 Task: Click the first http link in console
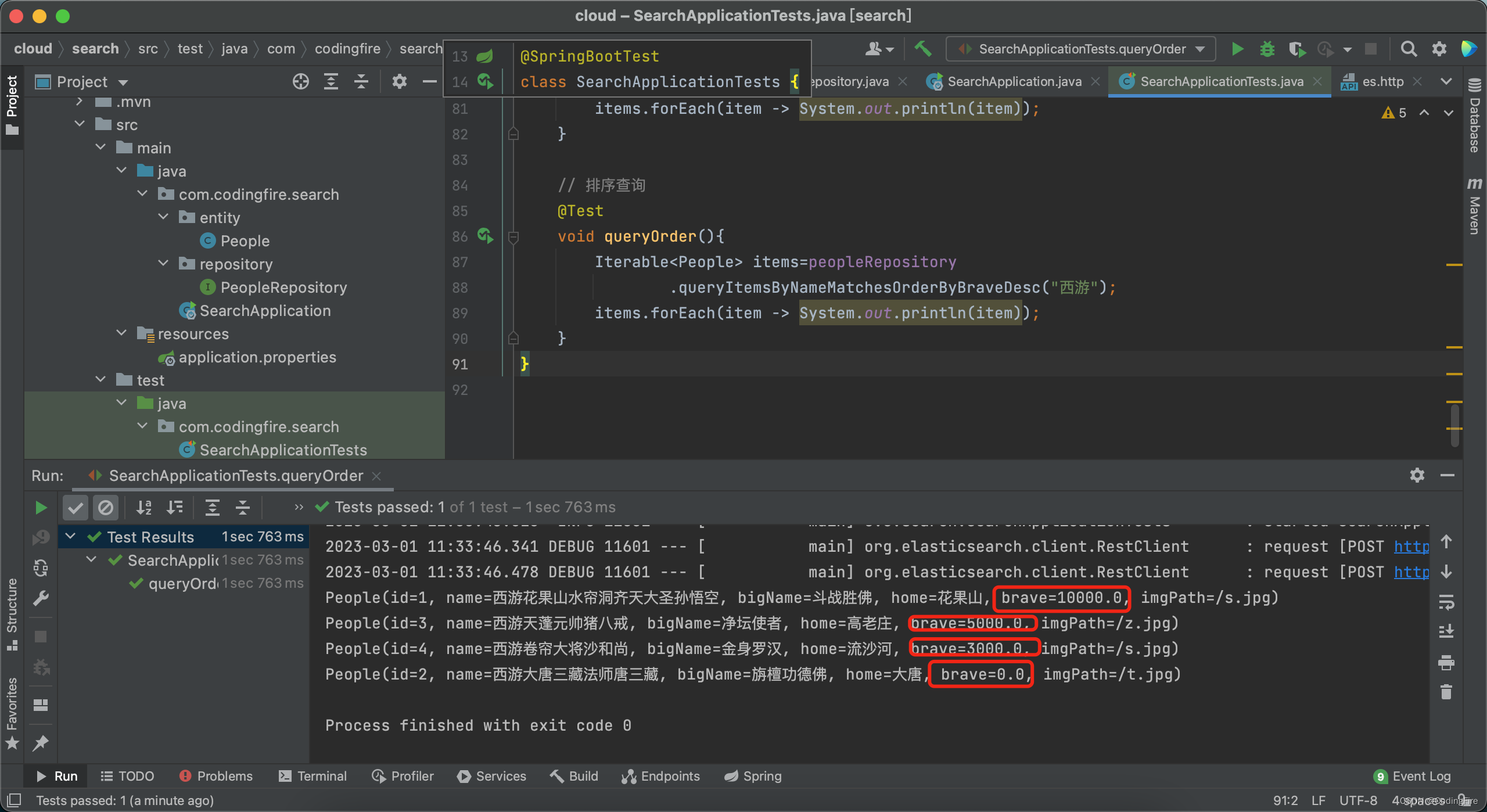click(1411, 547)
